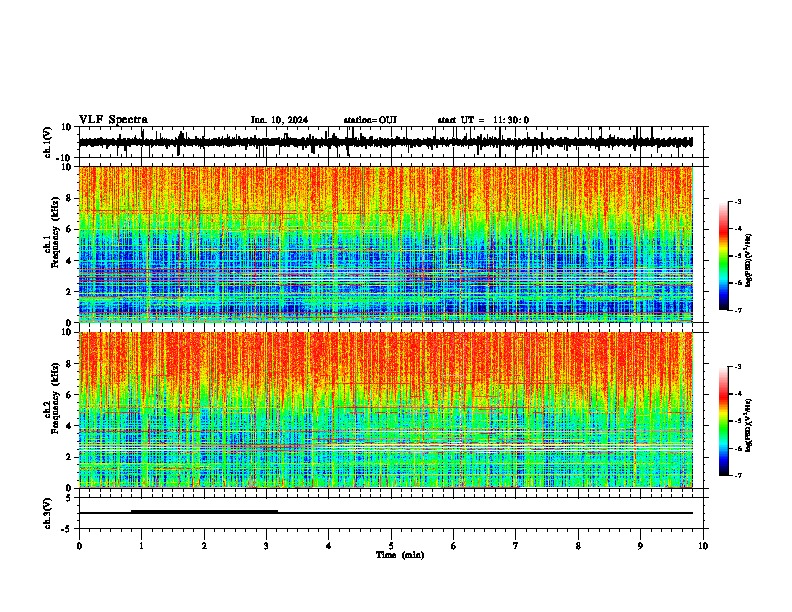Select the date label "Jan. 10, 2024"

(279, 120)
